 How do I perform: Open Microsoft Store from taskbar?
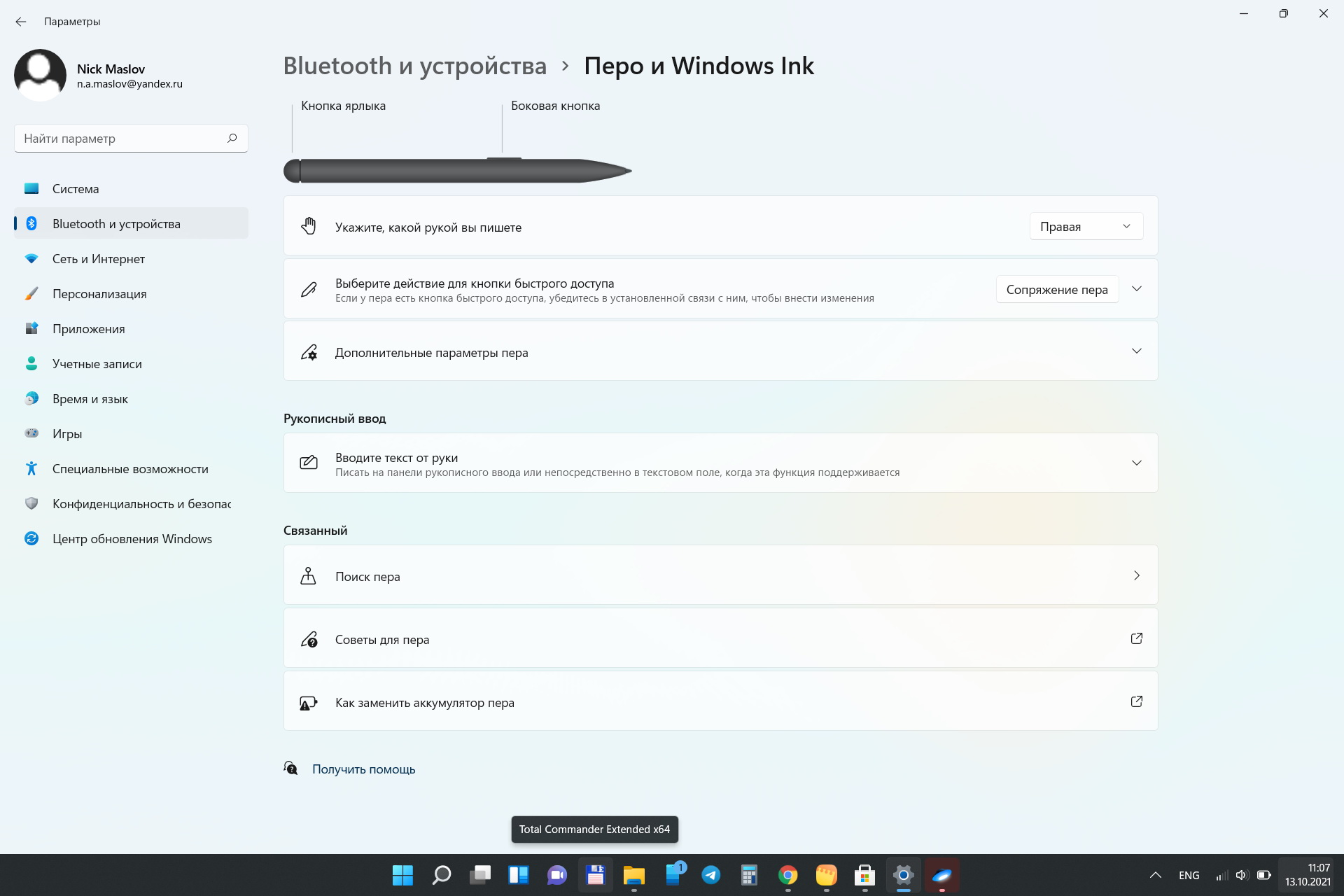(864, 875)
